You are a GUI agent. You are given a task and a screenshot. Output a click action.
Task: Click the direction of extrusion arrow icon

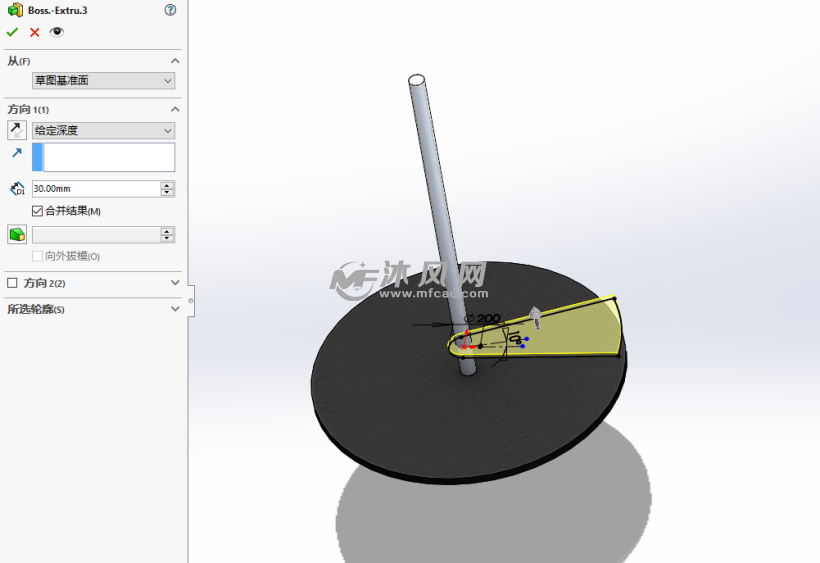point(17,153)
